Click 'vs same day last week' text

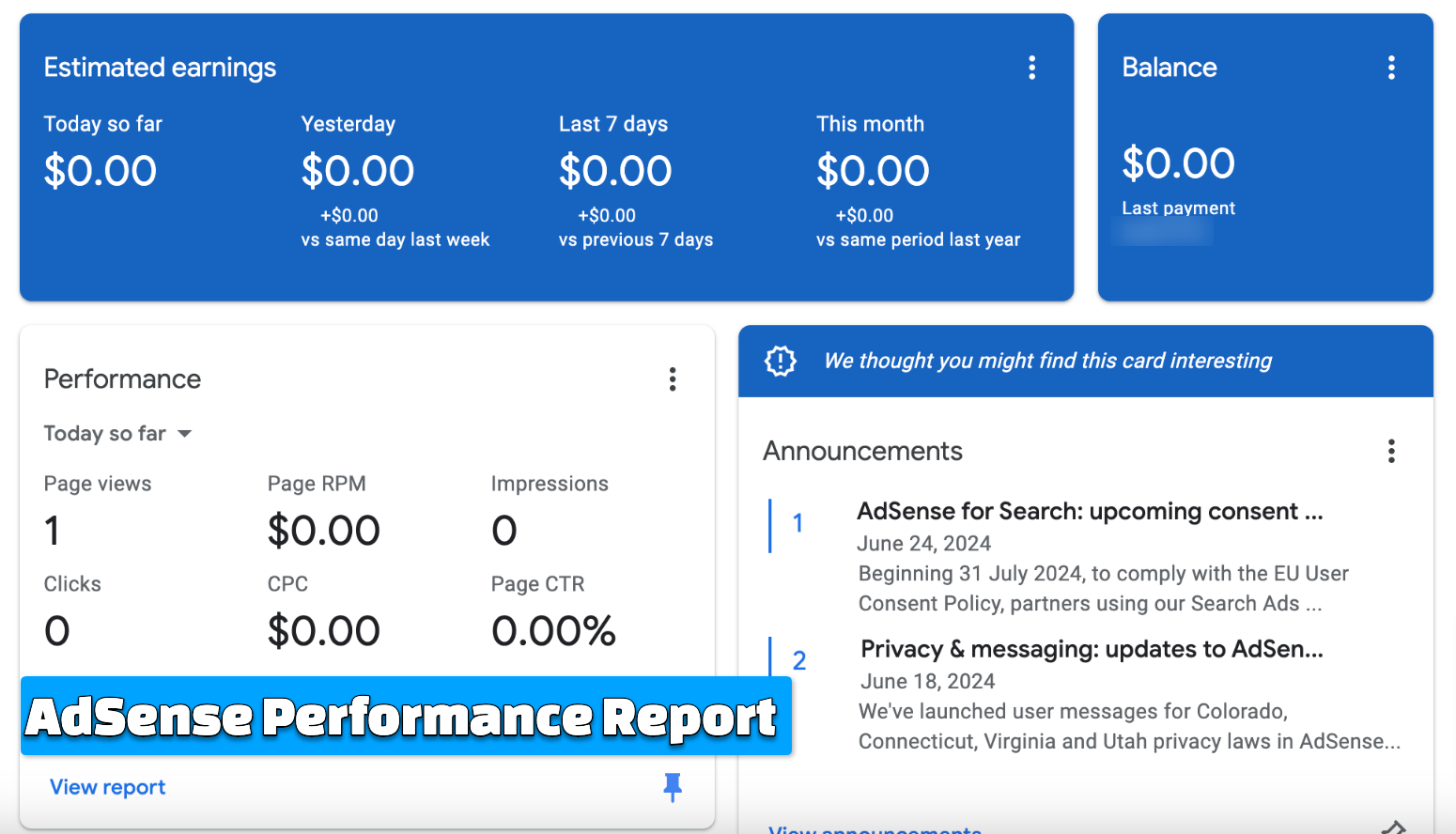point(395,239)
